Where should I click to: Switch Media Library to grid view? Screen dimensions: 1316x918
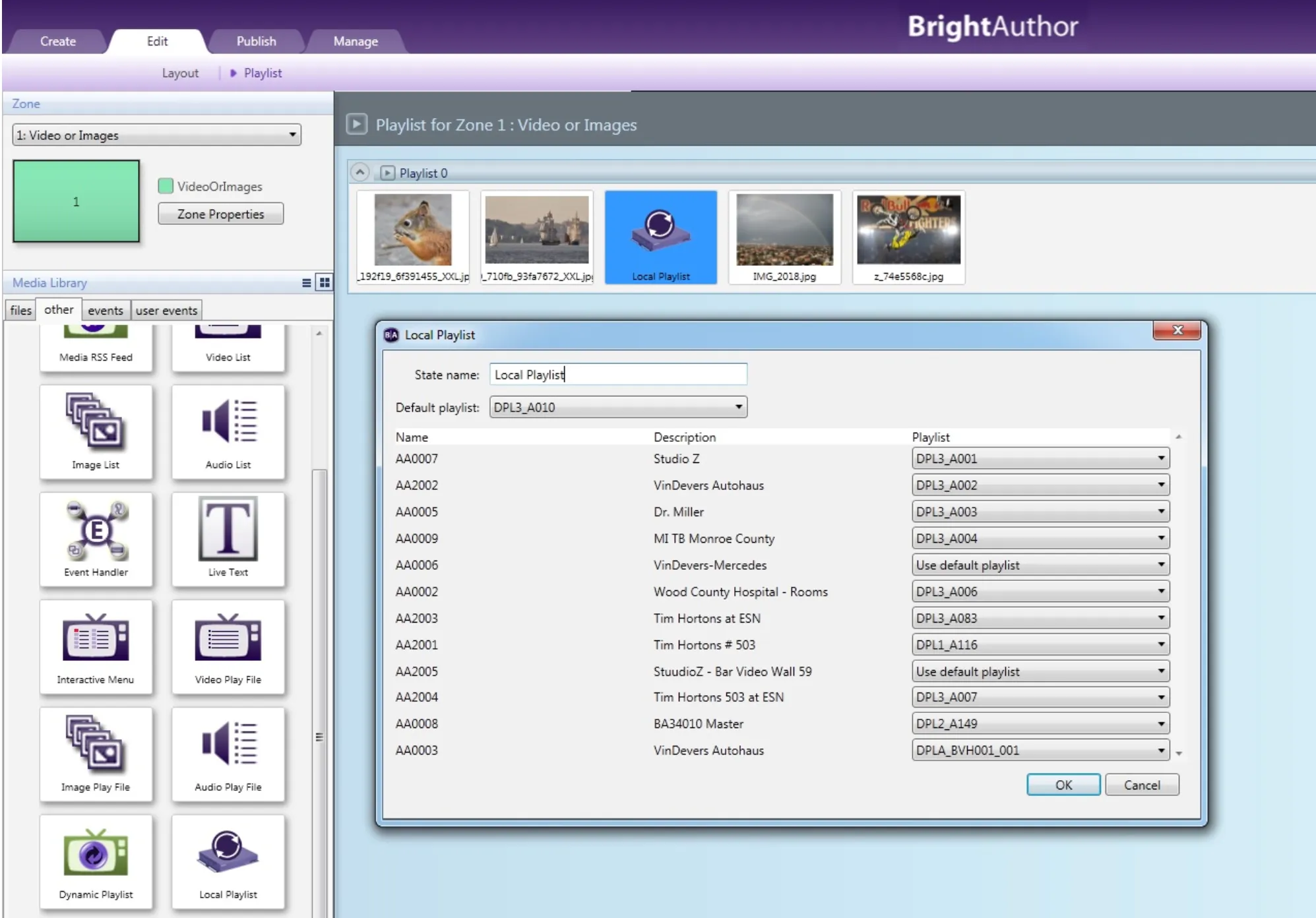coord(324,283)
